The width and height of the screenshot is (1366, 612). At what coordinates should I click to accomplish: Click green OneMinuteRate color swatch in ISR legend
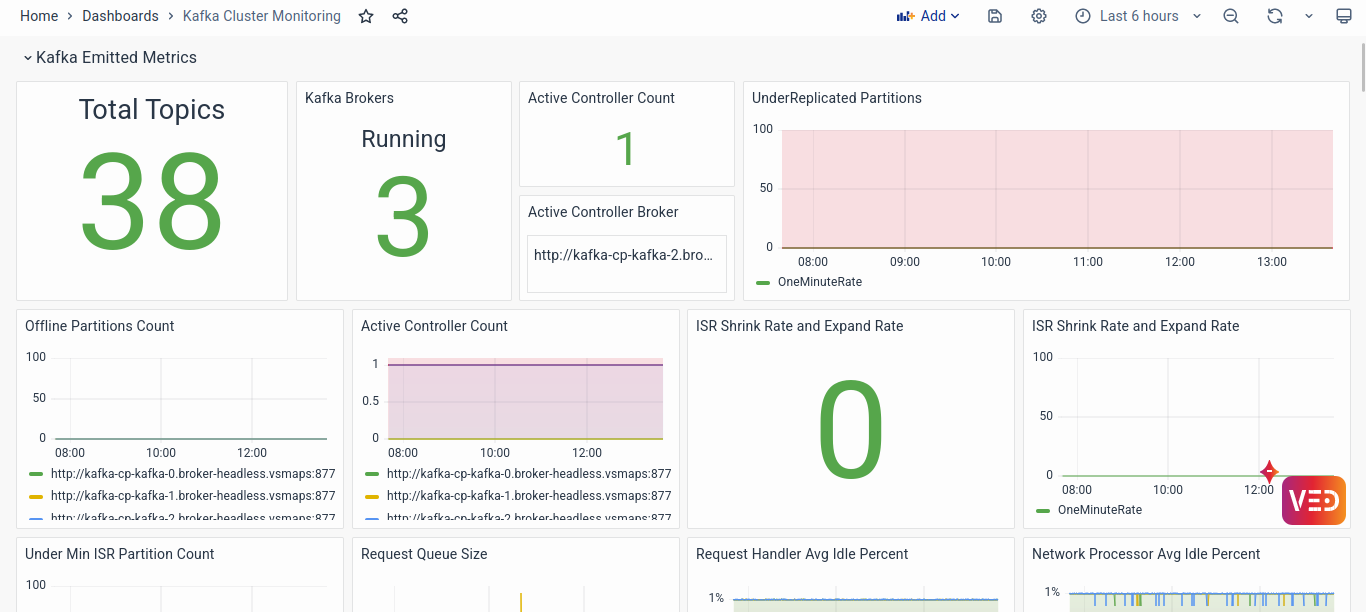(x=1043, y=510)
